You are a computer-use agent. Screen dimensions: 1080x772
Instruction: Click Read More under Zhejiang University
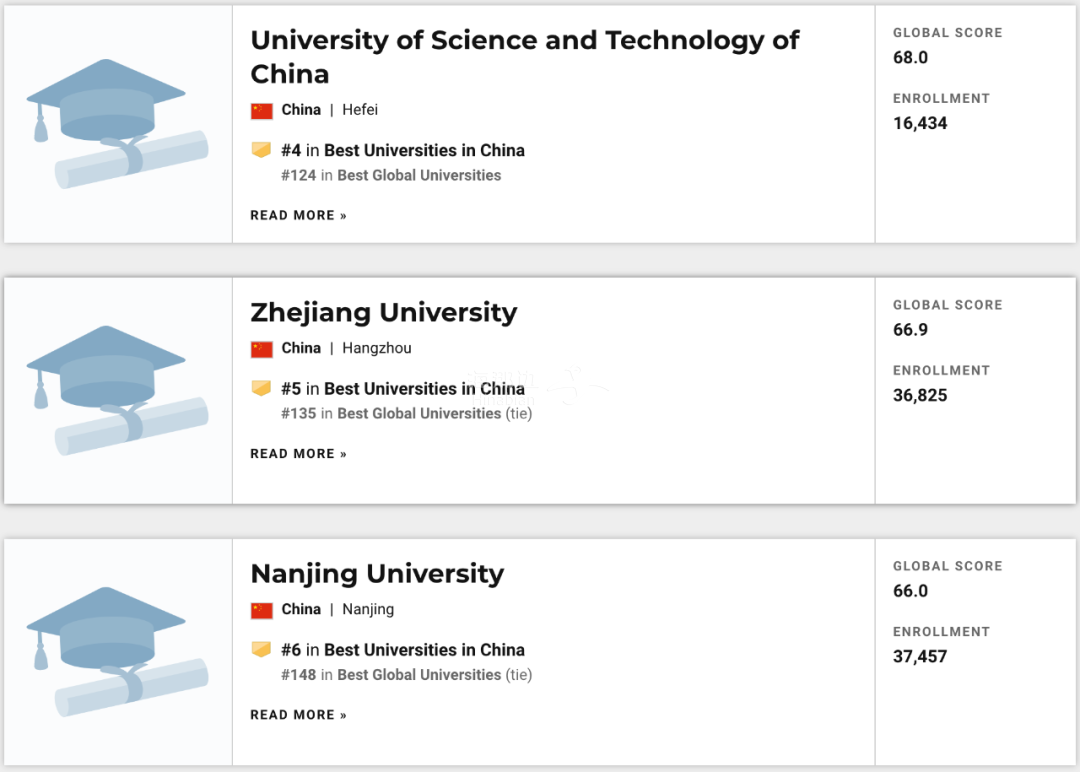pyautogui.click(x=298, y=454)
